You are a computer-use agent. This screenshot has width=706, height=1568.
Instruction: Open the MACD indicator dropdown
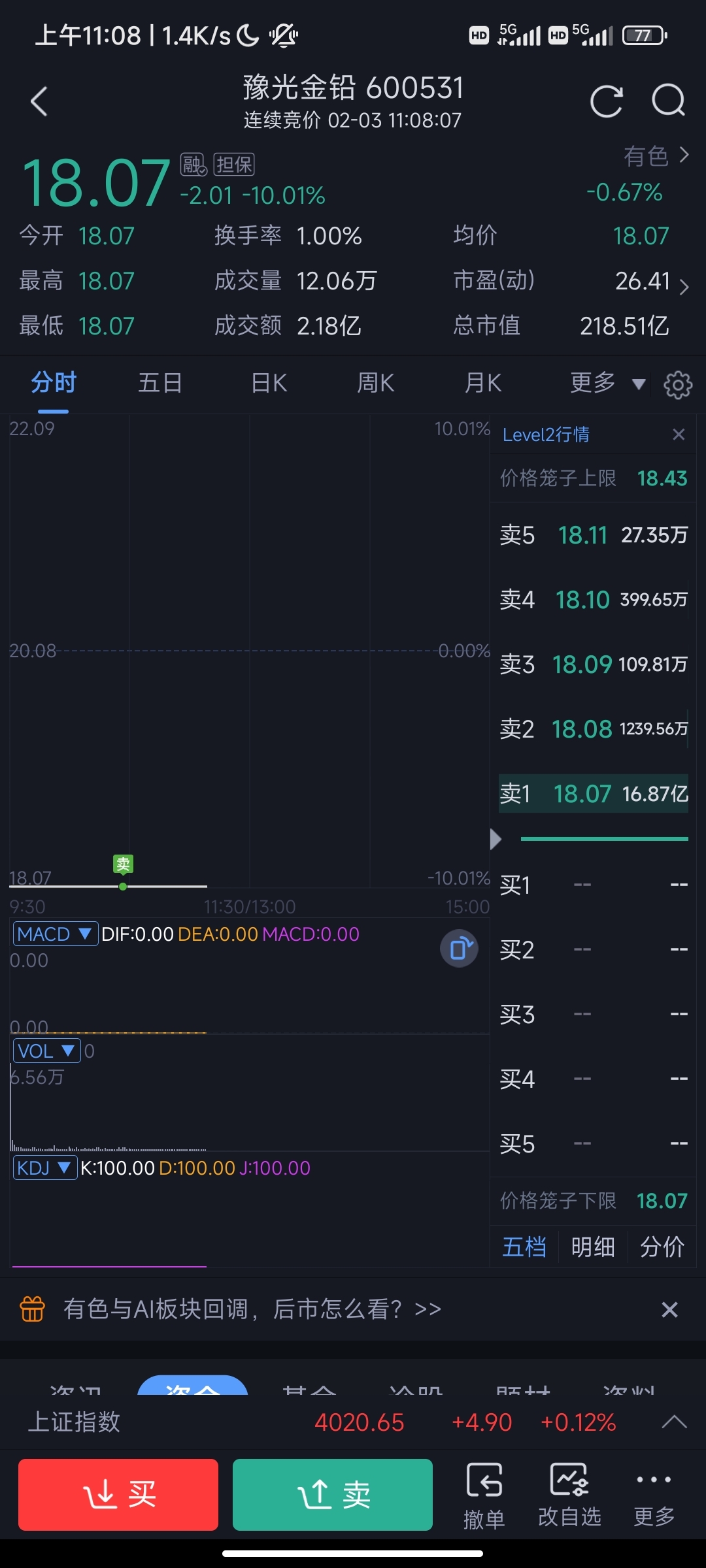click(x=56, y=934)
